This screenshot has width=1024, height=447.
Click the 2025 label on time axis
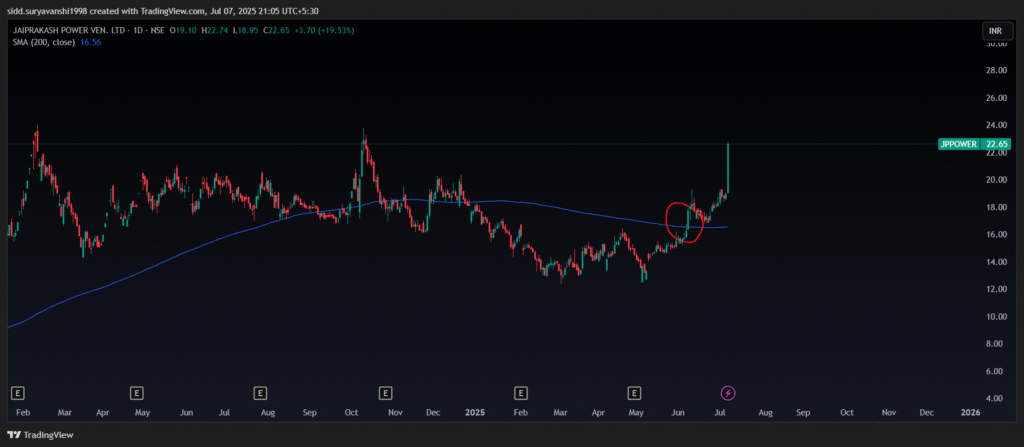coord(476,413)
